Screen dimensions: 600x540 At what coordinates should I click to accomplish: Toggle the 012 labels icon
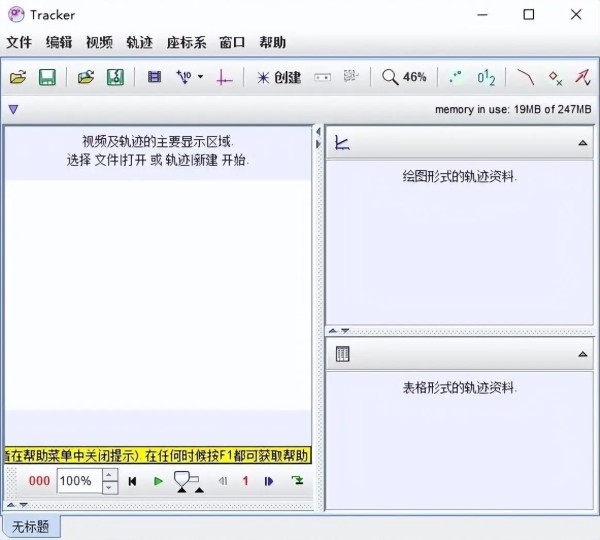pos(486,77)
